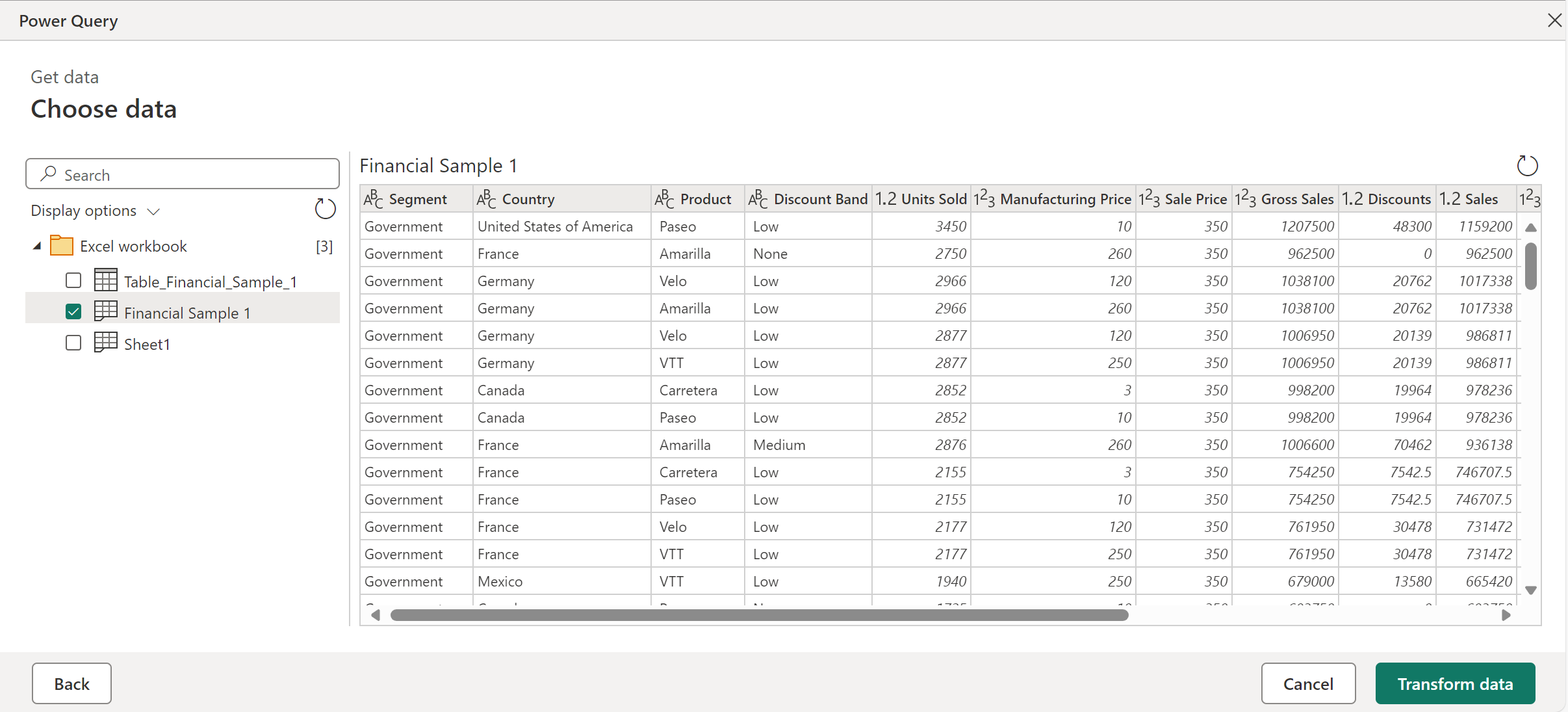This screenshot has width=1568, height=712.
Task: Click the ABC text type icon on Country column
Action: 486,199
